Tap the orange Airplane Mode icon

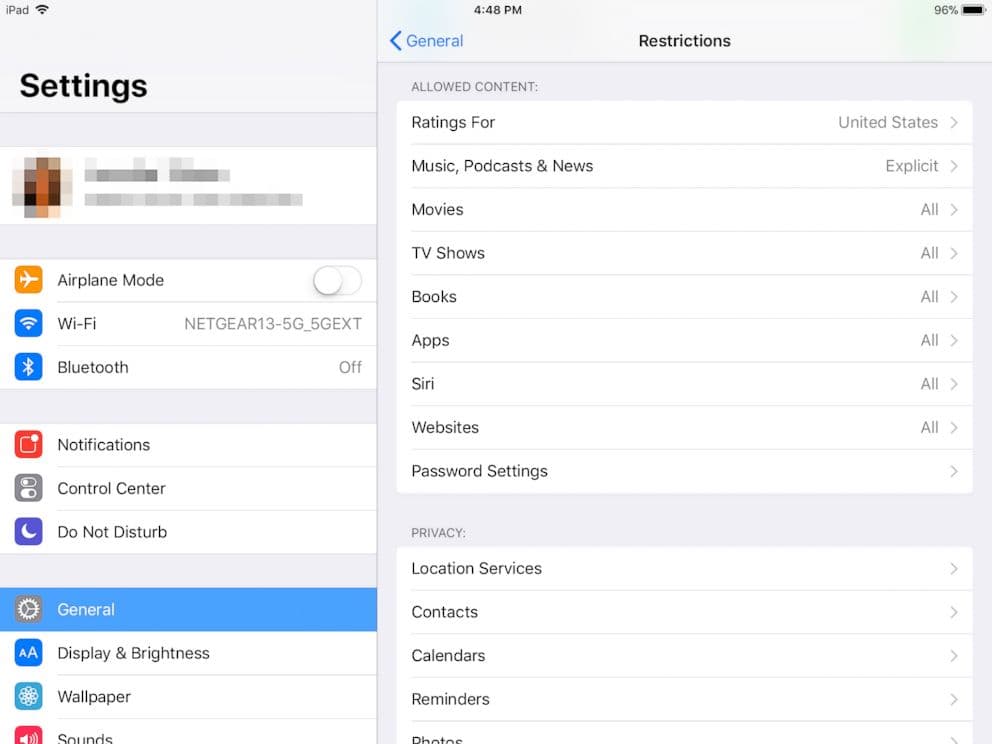(28, 280)
